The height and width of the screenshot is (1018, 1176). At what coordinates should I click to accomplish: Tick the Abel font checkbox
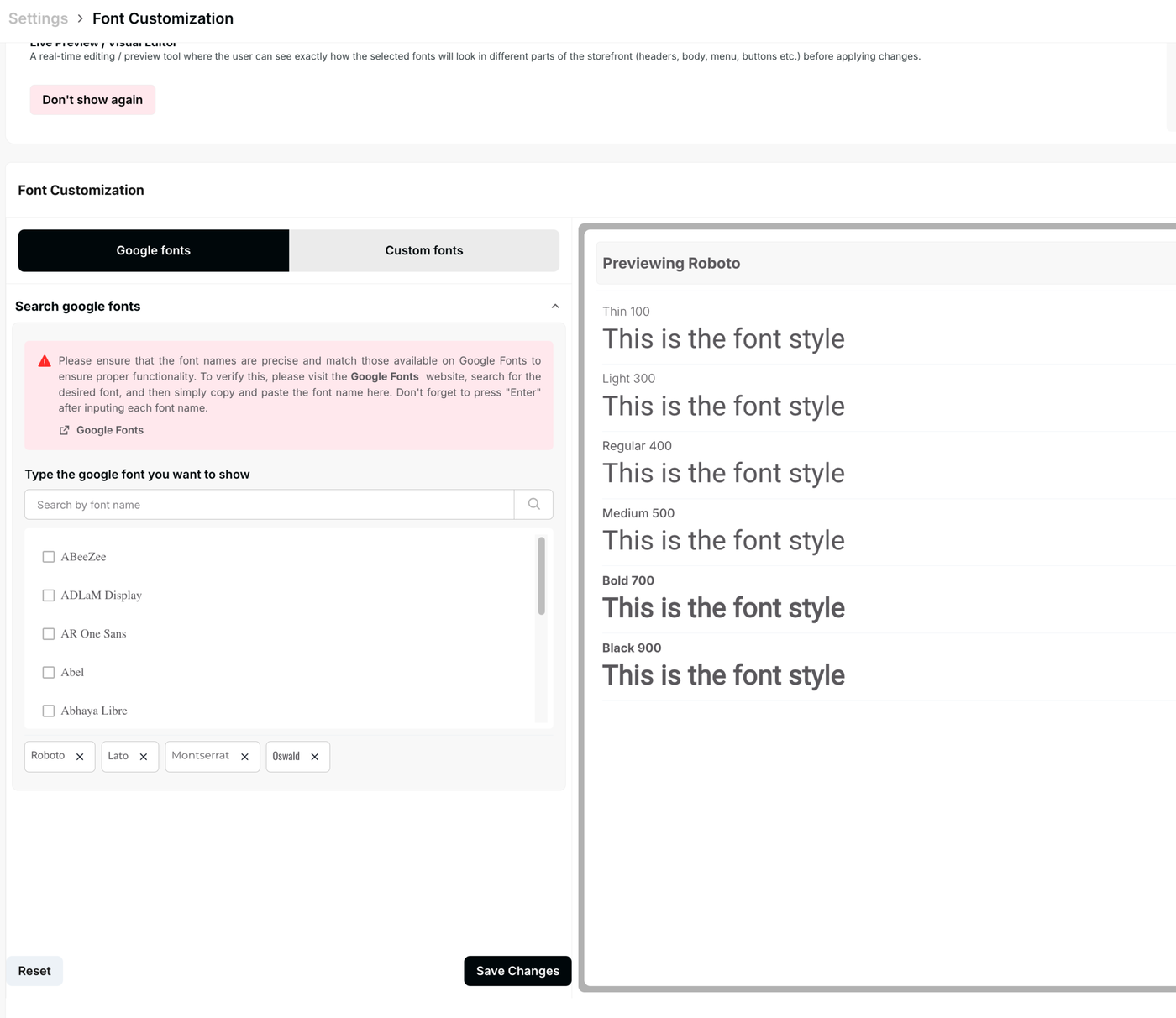[49, 673]
